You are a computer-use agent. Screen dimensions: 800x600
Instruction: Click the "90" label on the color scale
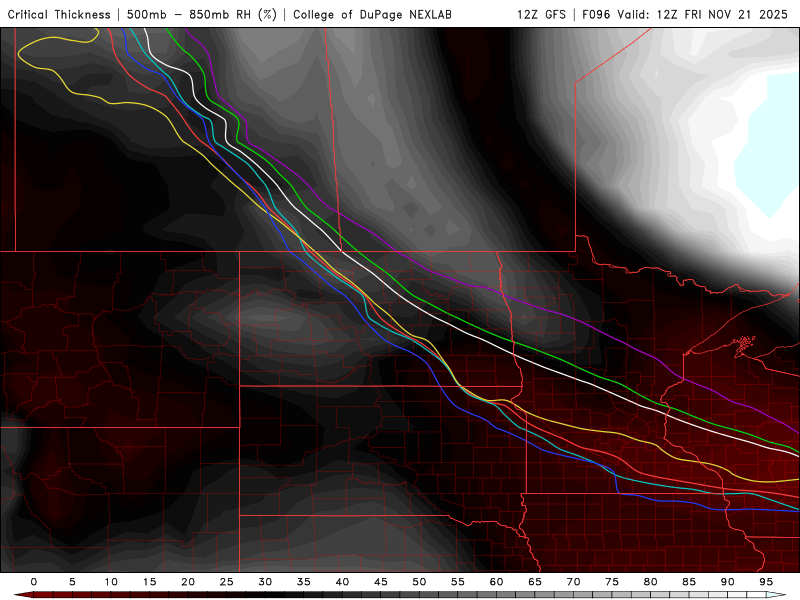[x=728, y=582]
